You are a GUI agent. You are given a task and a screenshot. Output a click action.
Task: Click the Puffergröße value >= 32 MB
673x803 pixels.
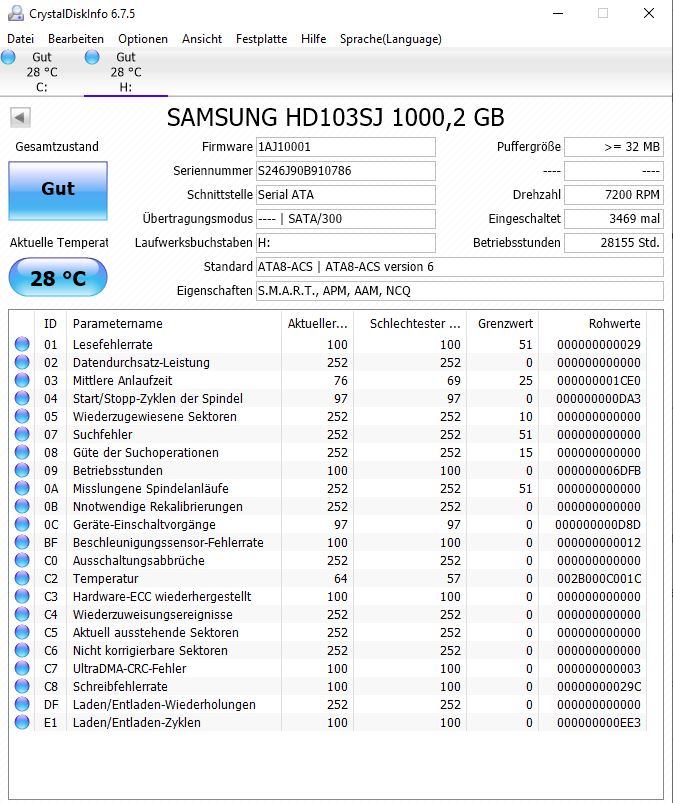614,147
